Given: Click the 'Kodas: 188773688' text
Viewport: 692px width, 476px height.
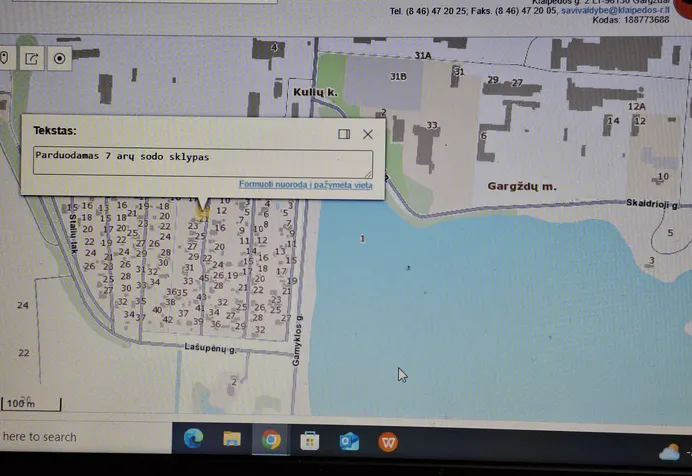Looking at the screenshot, I should [631, 20].
